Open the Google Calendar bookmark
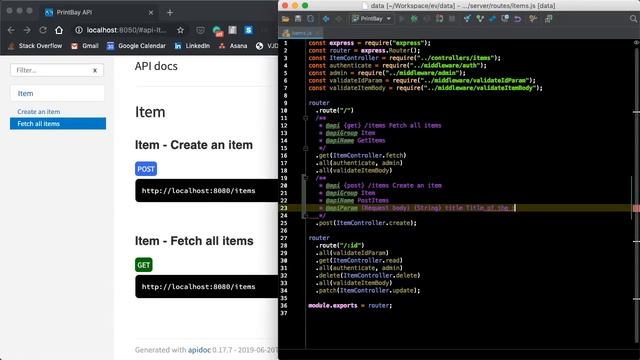The image size is (640, 360). [136, 46]
